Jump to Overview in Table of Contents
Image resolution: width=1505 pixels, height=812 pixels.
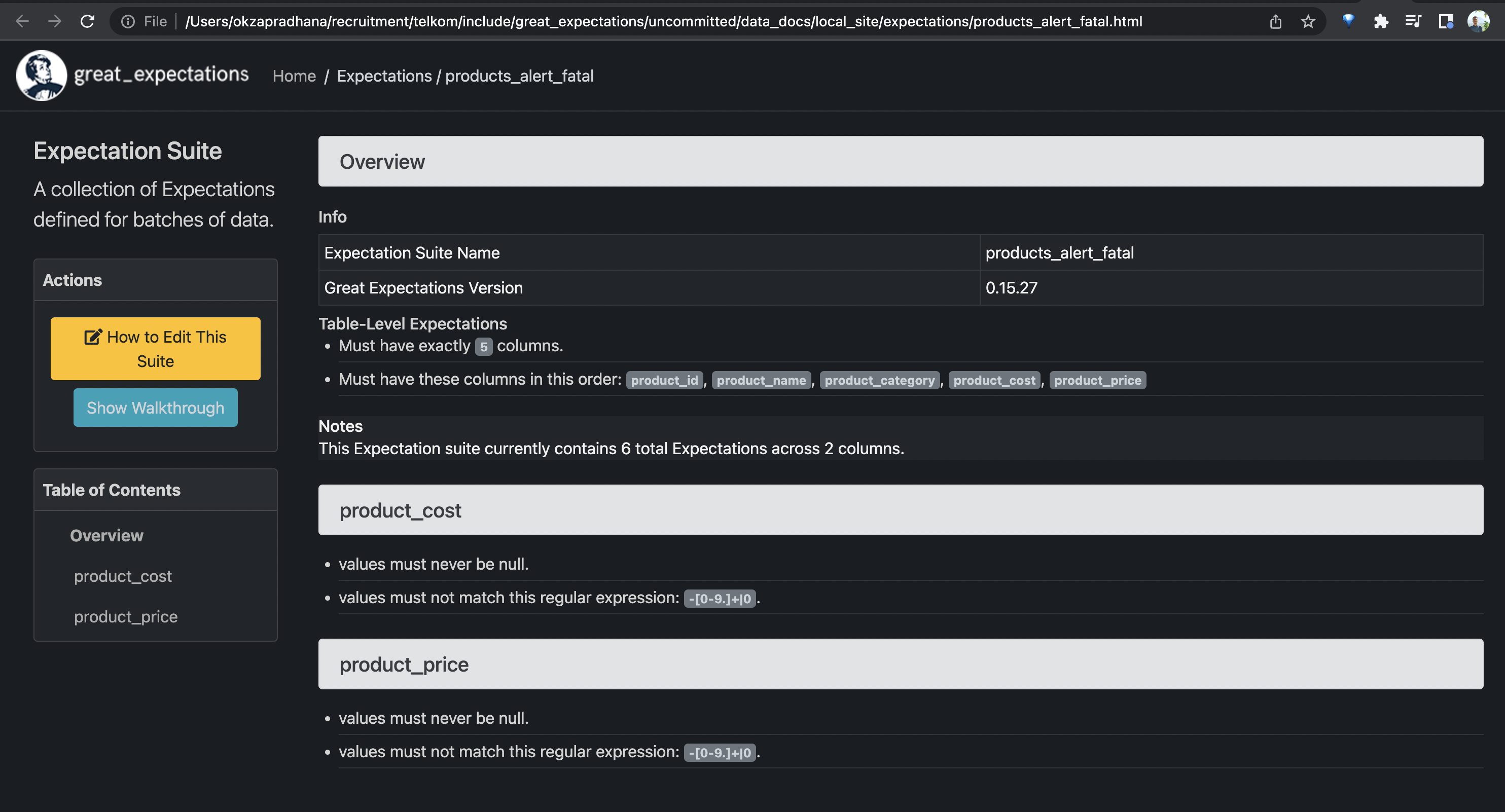[106, 535]
